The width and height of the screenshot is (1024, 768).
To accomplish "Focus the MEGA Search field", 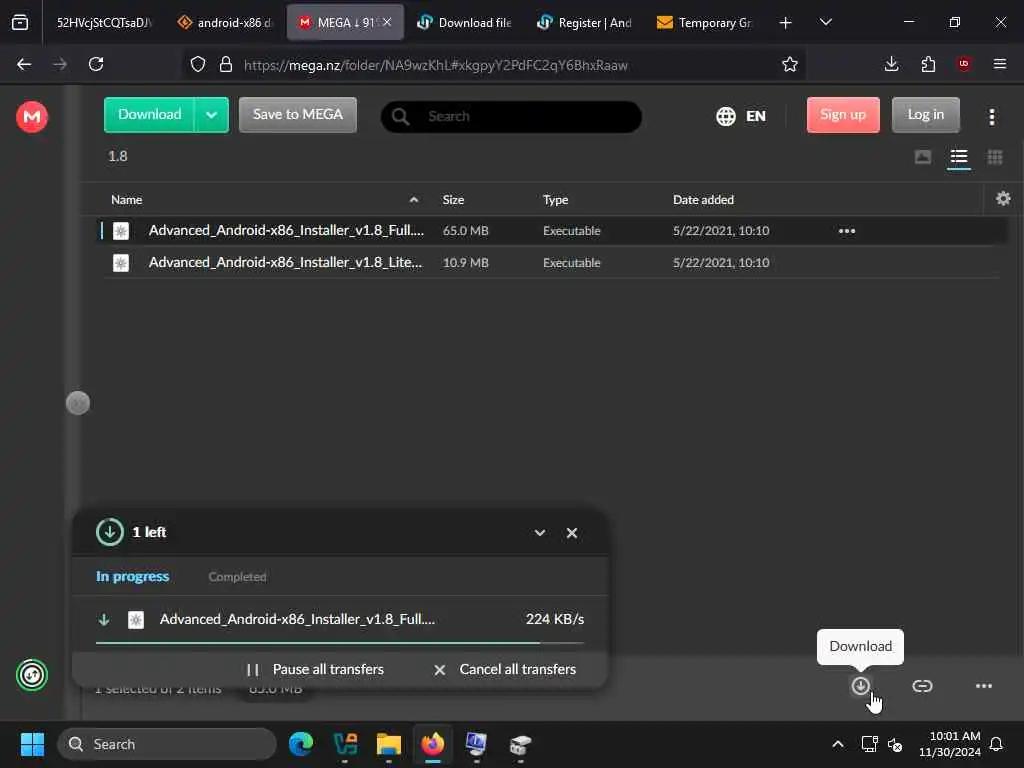I will click(x=511, y=116).
